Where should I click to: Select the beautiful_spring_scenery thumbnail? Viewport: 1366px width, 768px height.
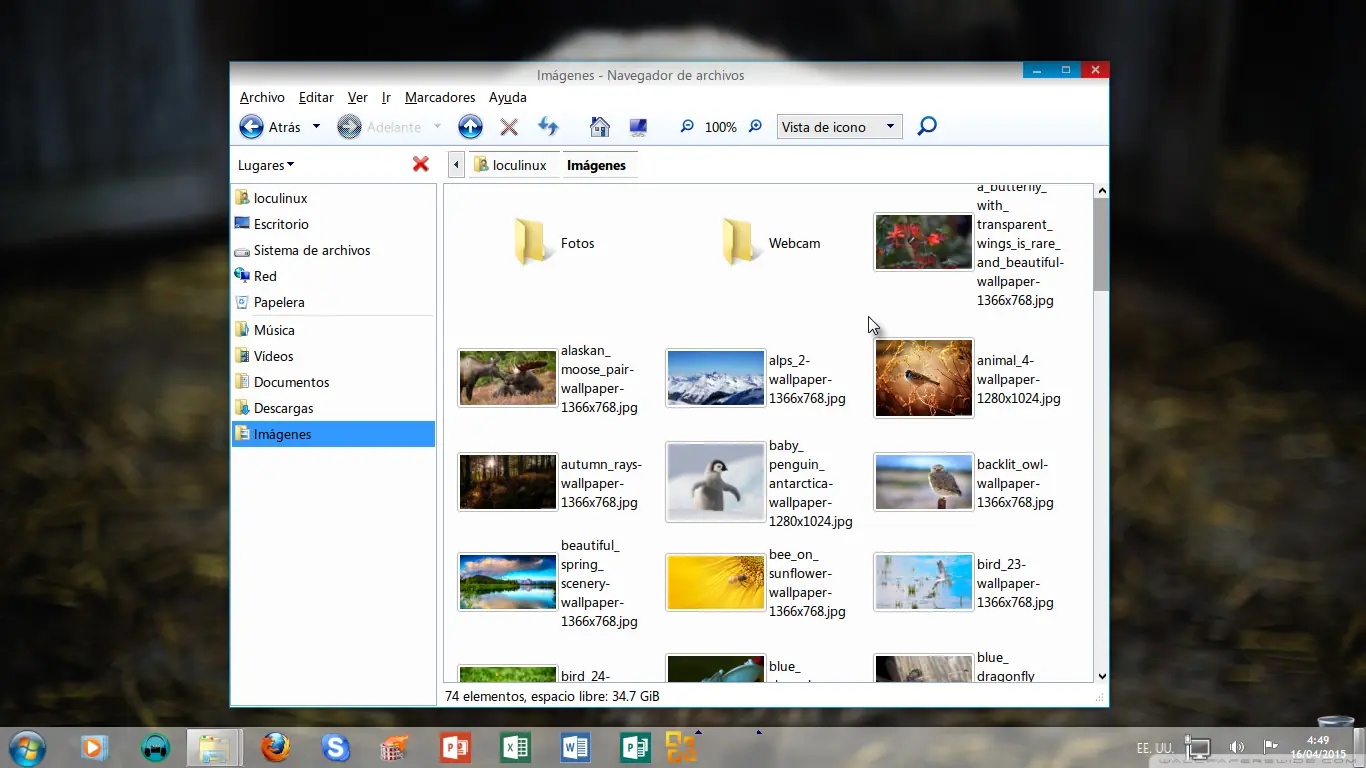[507, 582]
